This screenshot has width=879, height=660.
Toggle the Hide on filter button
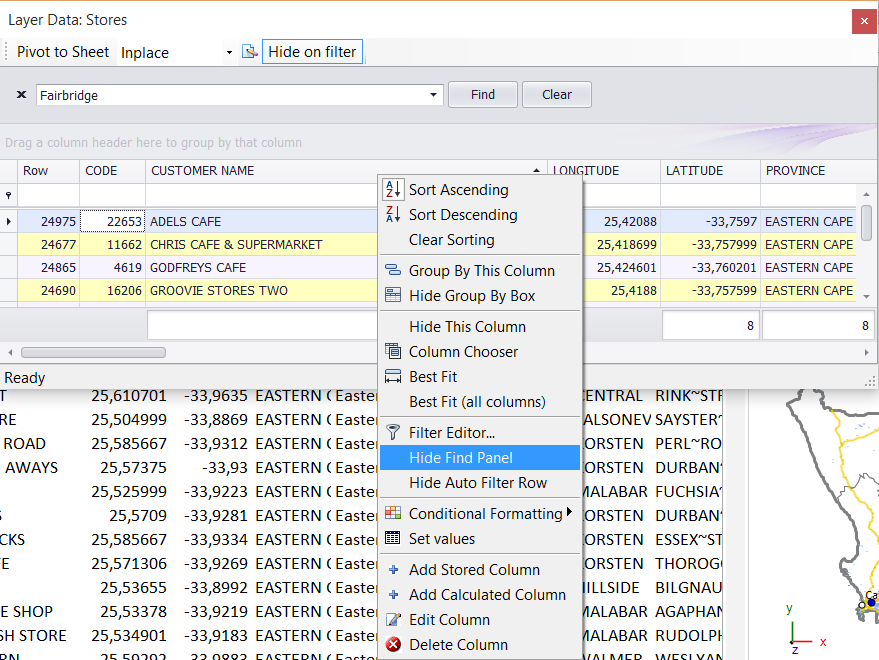click(312, 52)
